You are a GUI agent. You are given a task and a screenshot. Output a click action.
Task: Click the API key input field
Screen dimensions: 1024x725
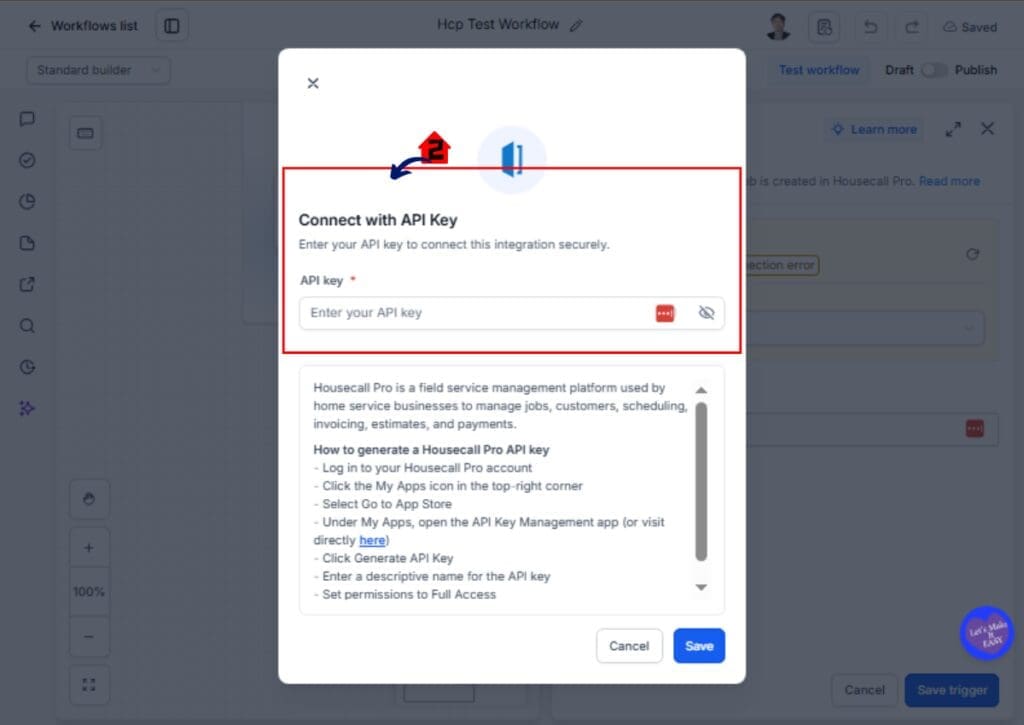[x=511, y=313]
